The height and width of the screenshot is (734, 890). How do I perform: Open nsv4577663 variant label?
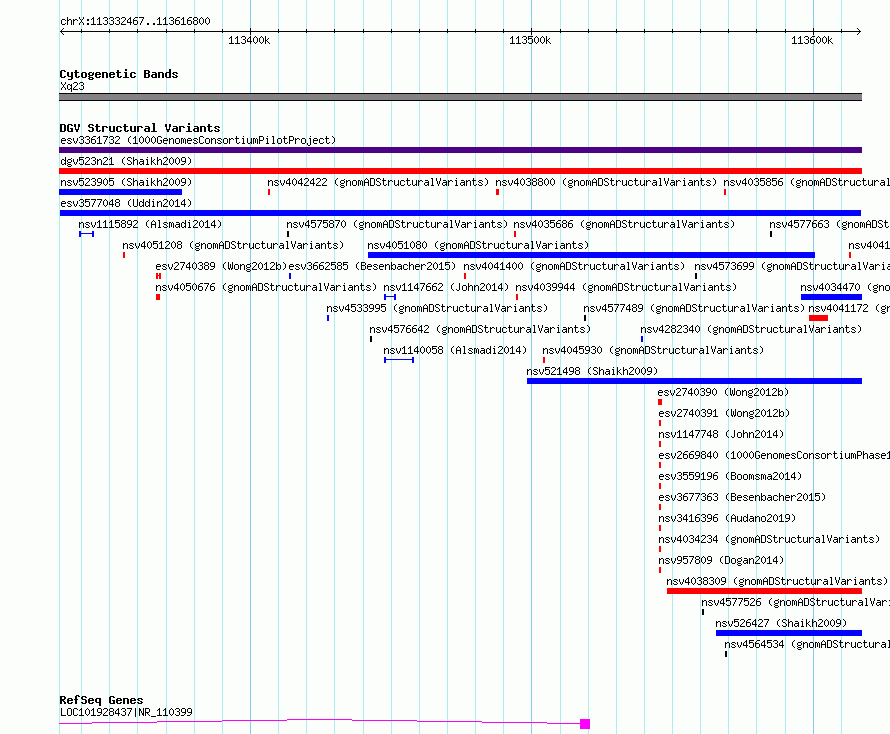coord(829,224)
